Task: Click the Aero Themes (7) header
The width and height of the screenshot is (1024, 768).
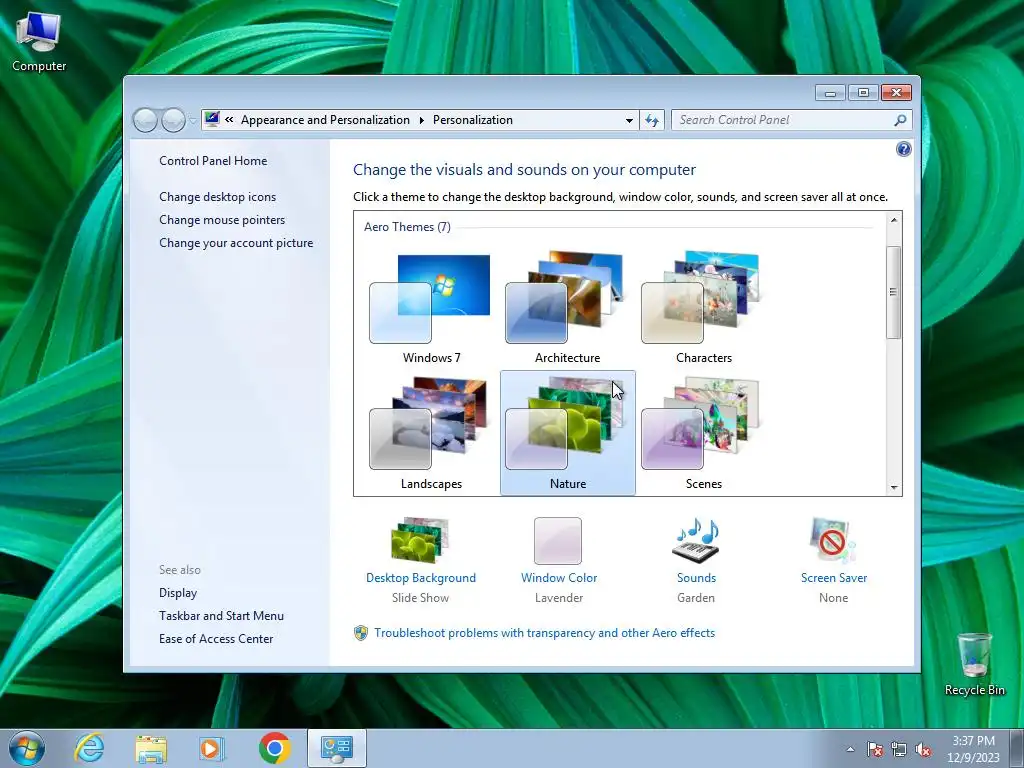Action: click(407, 227)
